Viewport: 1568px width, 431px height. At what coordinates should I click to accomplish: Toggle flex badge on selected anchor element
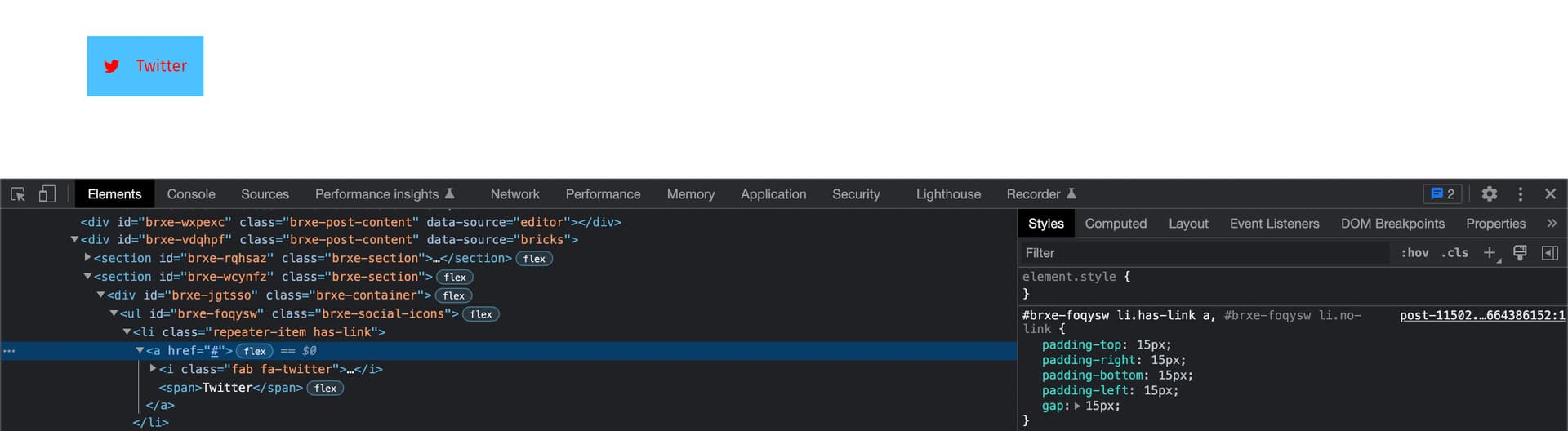point(255,351)
